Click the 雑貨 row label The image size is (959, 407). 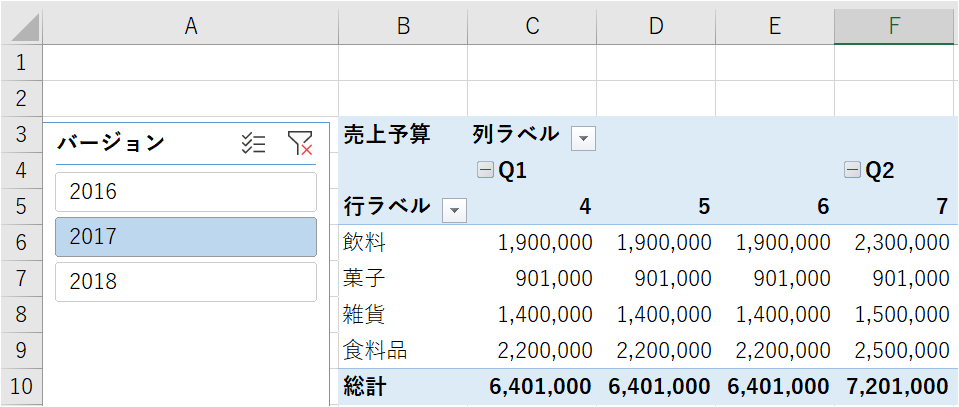(365, 315)
